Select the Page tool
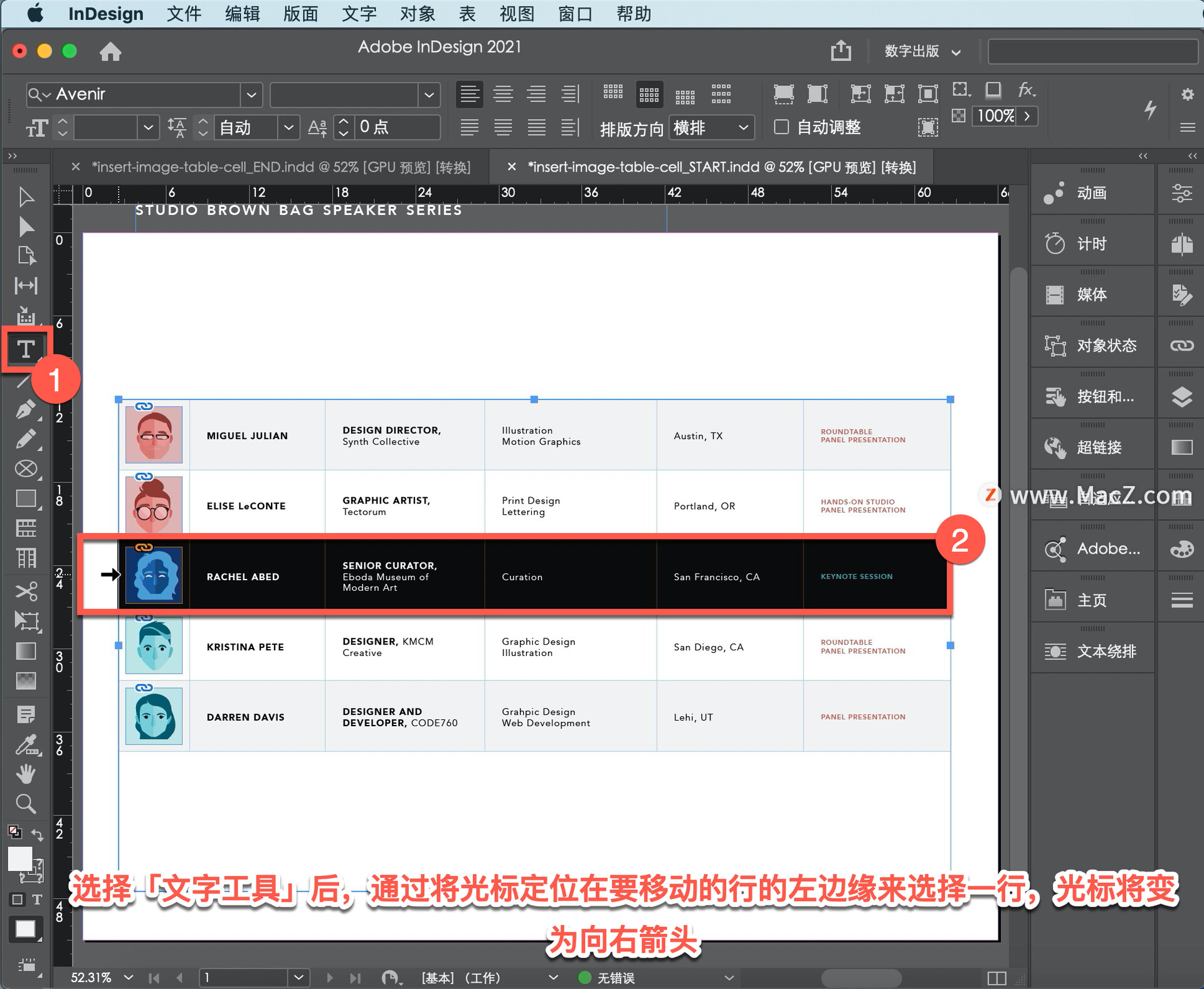 [x=26, y=256]
